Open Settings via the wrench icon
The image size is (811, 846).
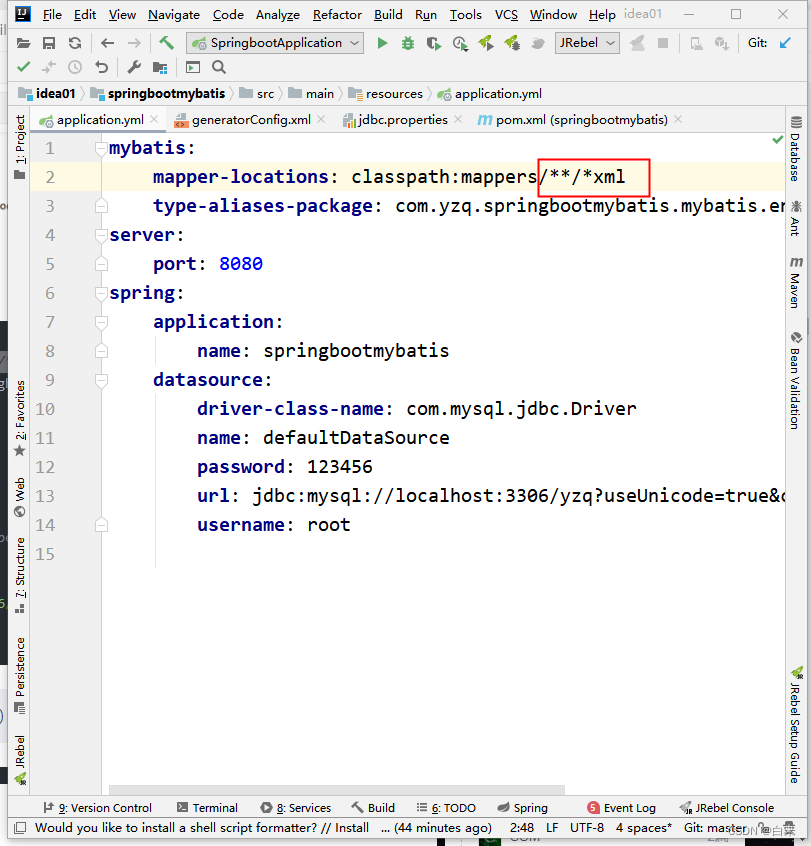pyautogui.click(x=132, y=66)
